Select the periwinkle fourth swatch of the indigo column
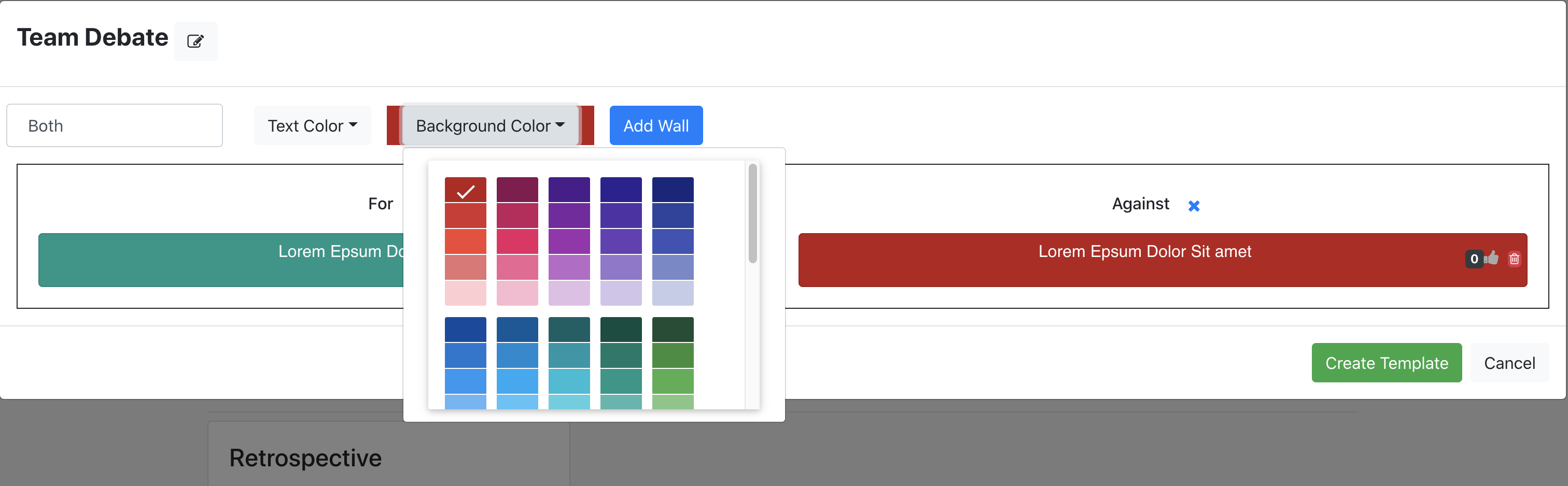This screenshot has width=1568, height=486. coord(673,267)
